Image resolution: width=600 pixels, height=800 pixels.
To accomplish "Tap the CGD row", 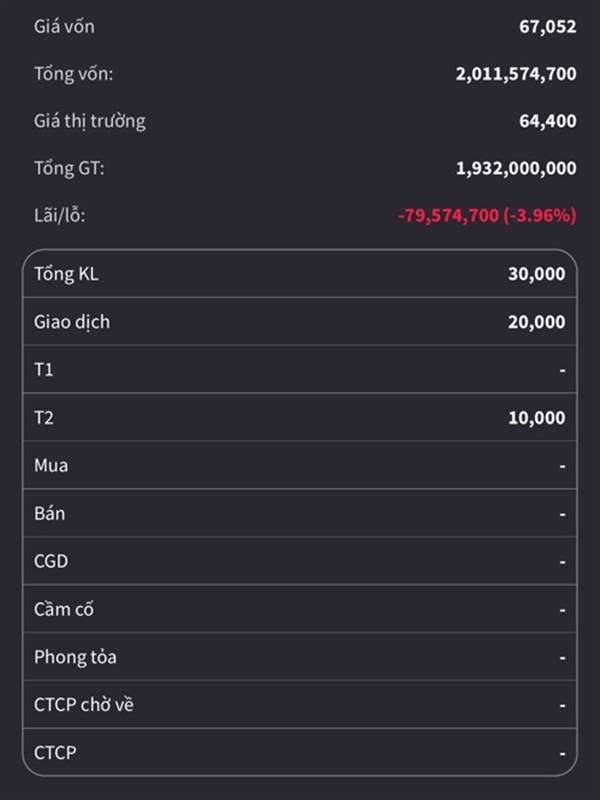I will [300, 561].
